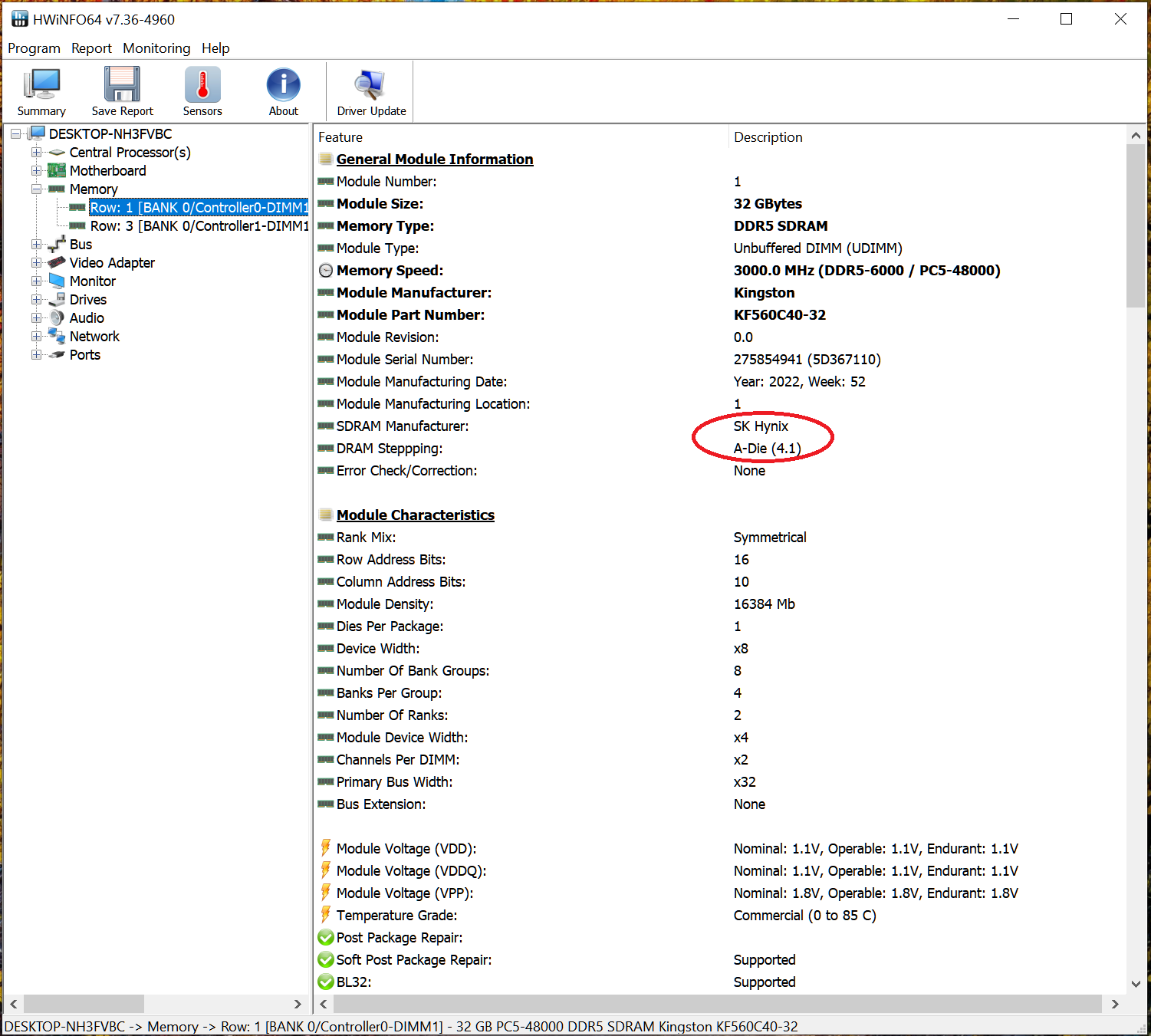The height and width of the screenshot is (1036, 1151).
Task: Click the Audio speaker icon
Action: (57, 317)
